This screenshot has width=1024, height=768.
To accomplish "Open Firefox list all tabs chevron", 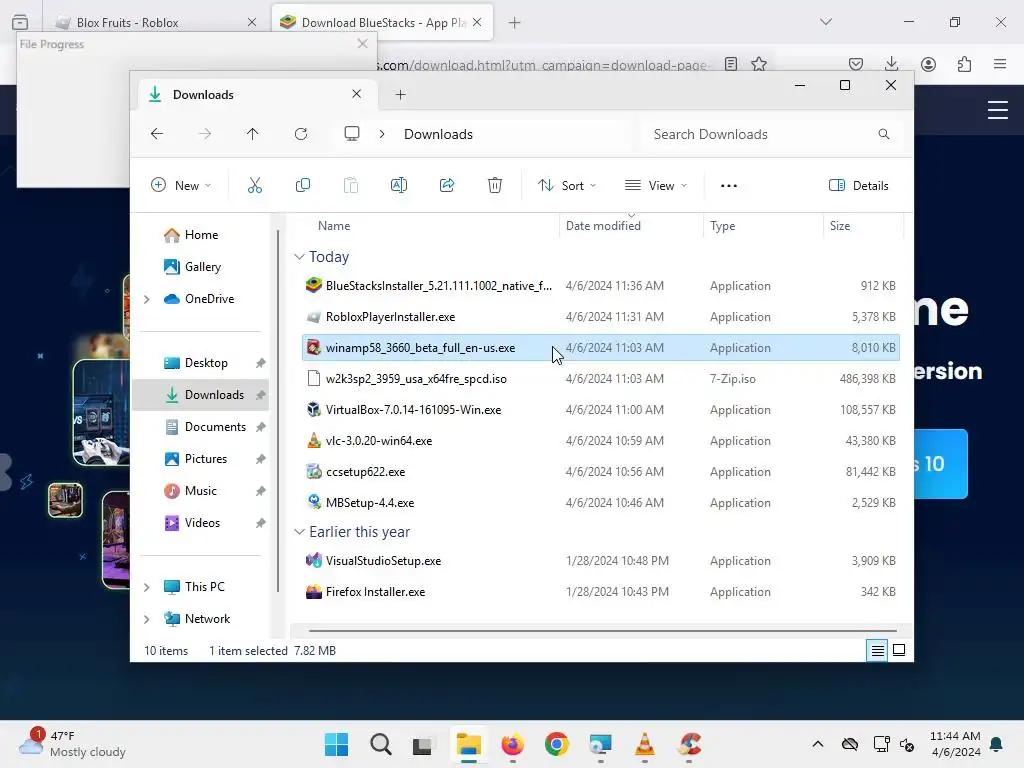I will pyautogui.click(x=826, y=22).
